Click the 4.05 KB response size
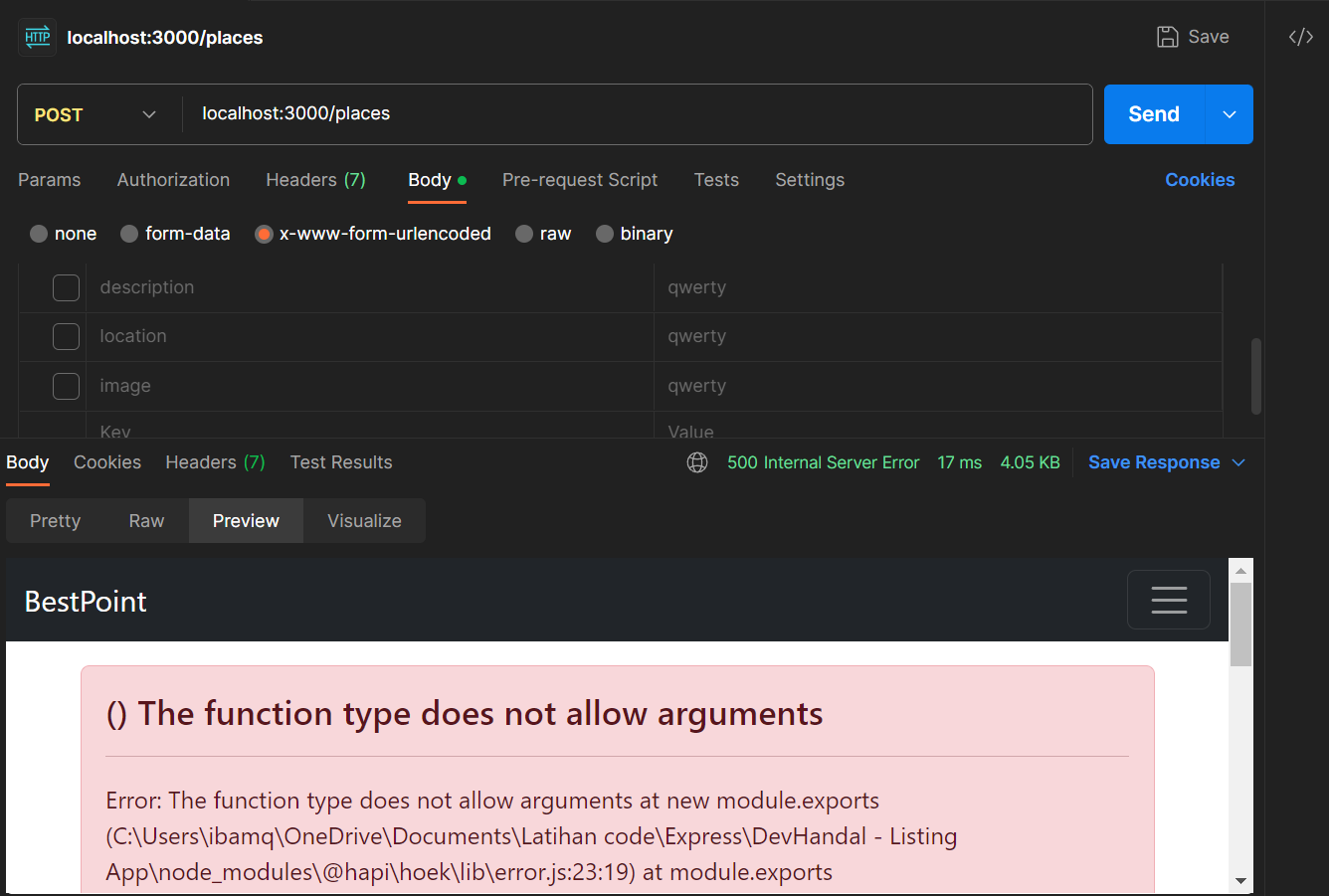 (1030, 462)
